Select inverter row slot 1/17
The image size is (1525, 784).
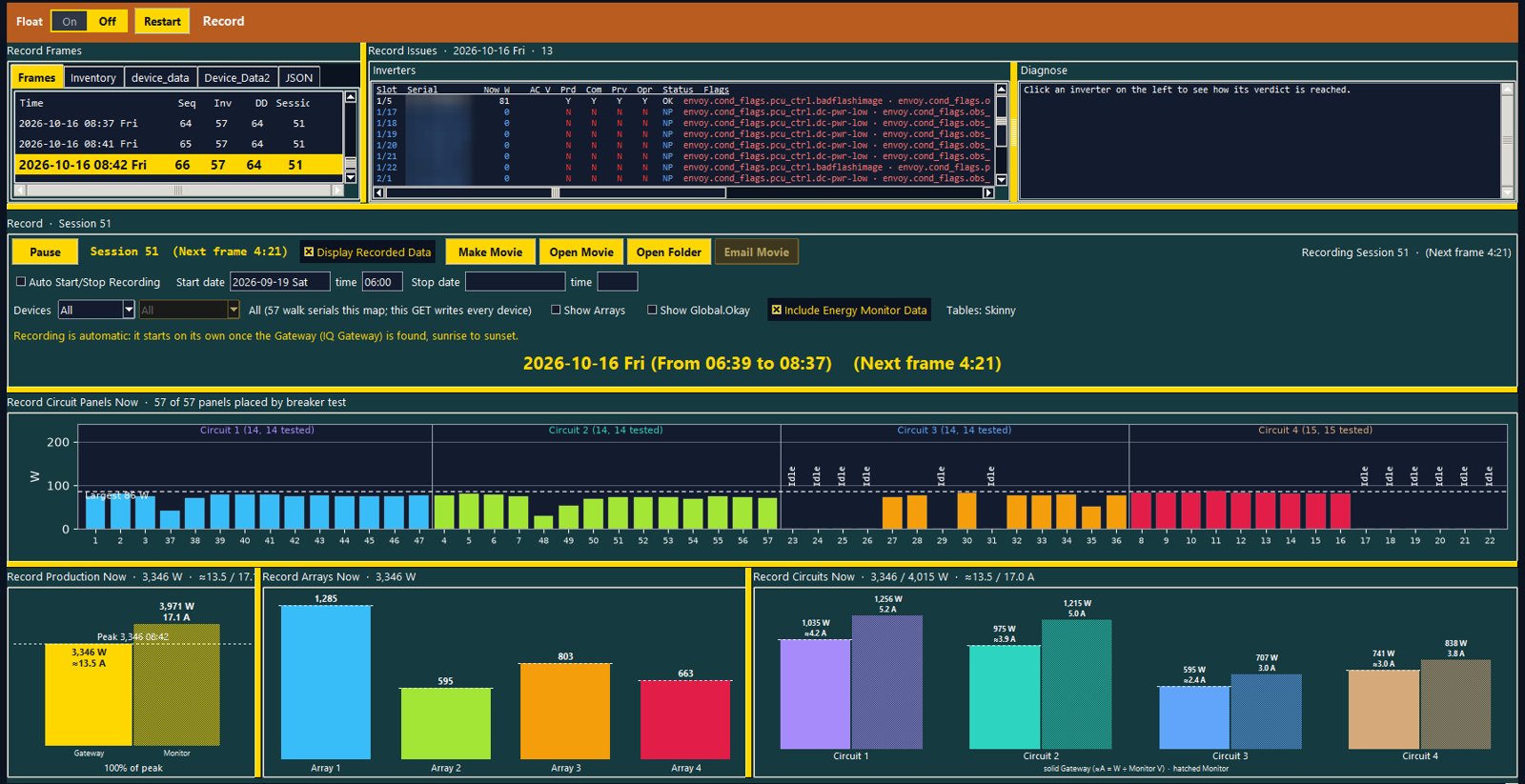[x=683, y=111]
